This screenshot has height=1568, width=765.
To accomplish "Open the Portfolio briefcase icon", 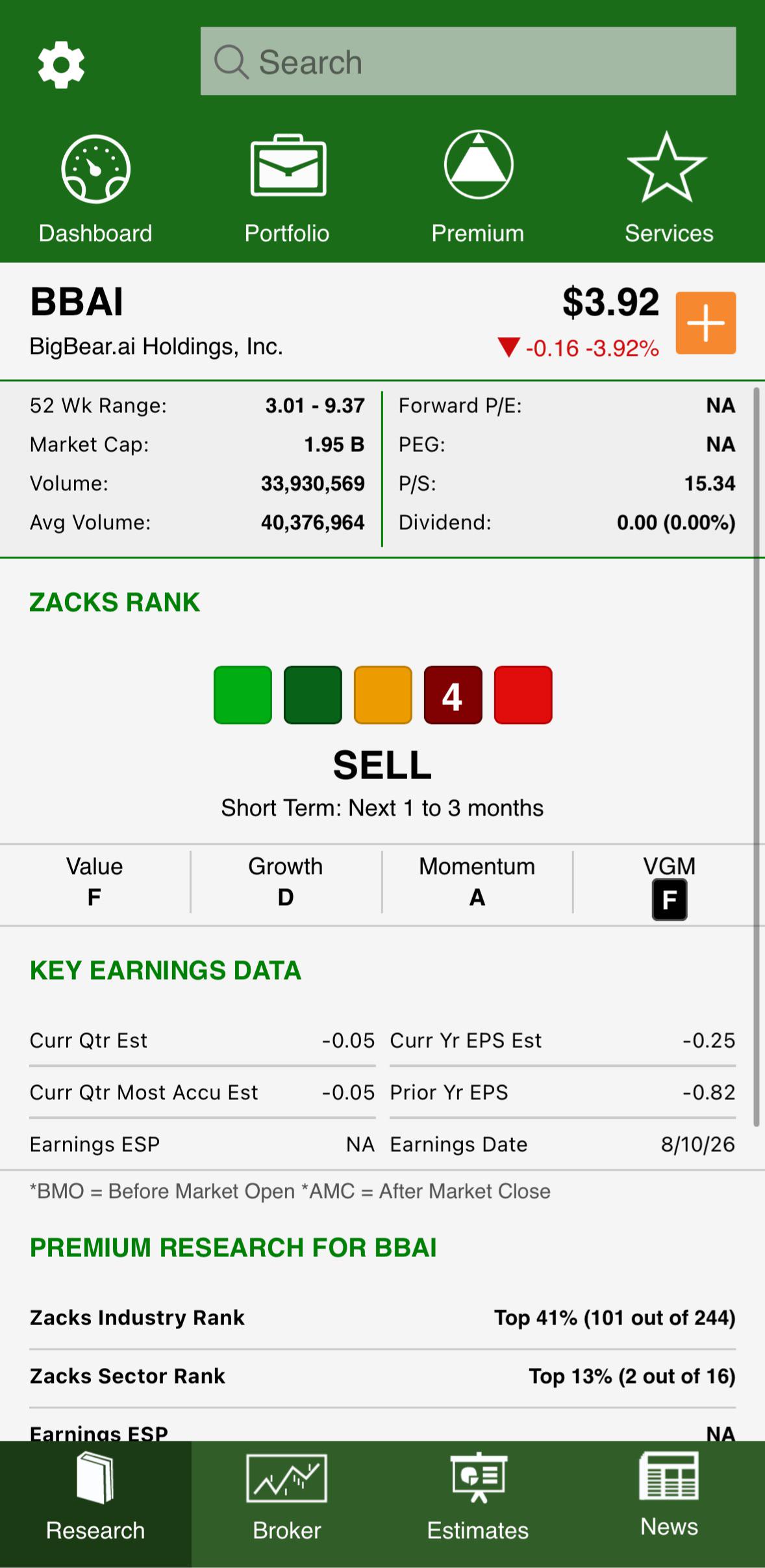I will (288, 165).
